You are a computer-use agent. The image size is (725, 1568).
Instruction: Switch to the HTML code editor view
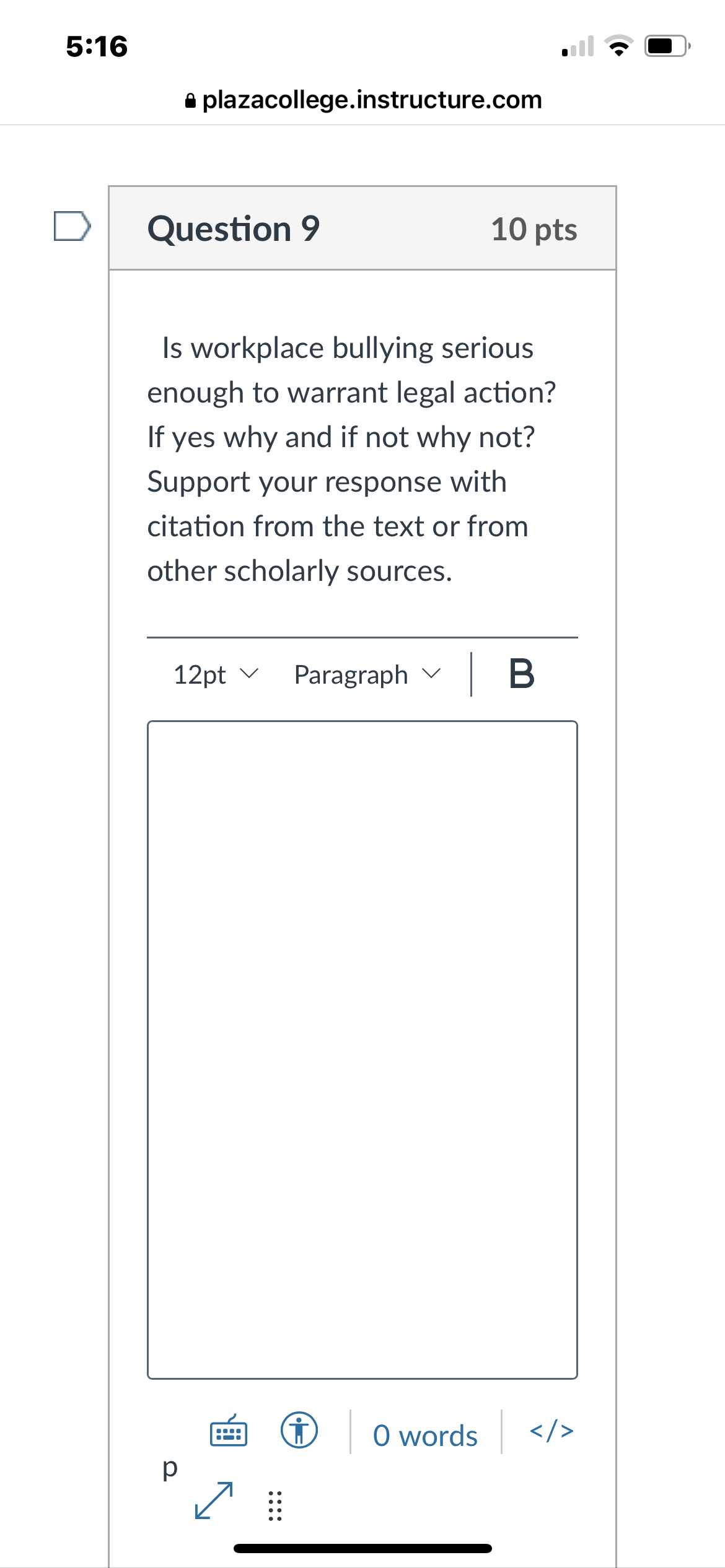tap(551, 1431)
